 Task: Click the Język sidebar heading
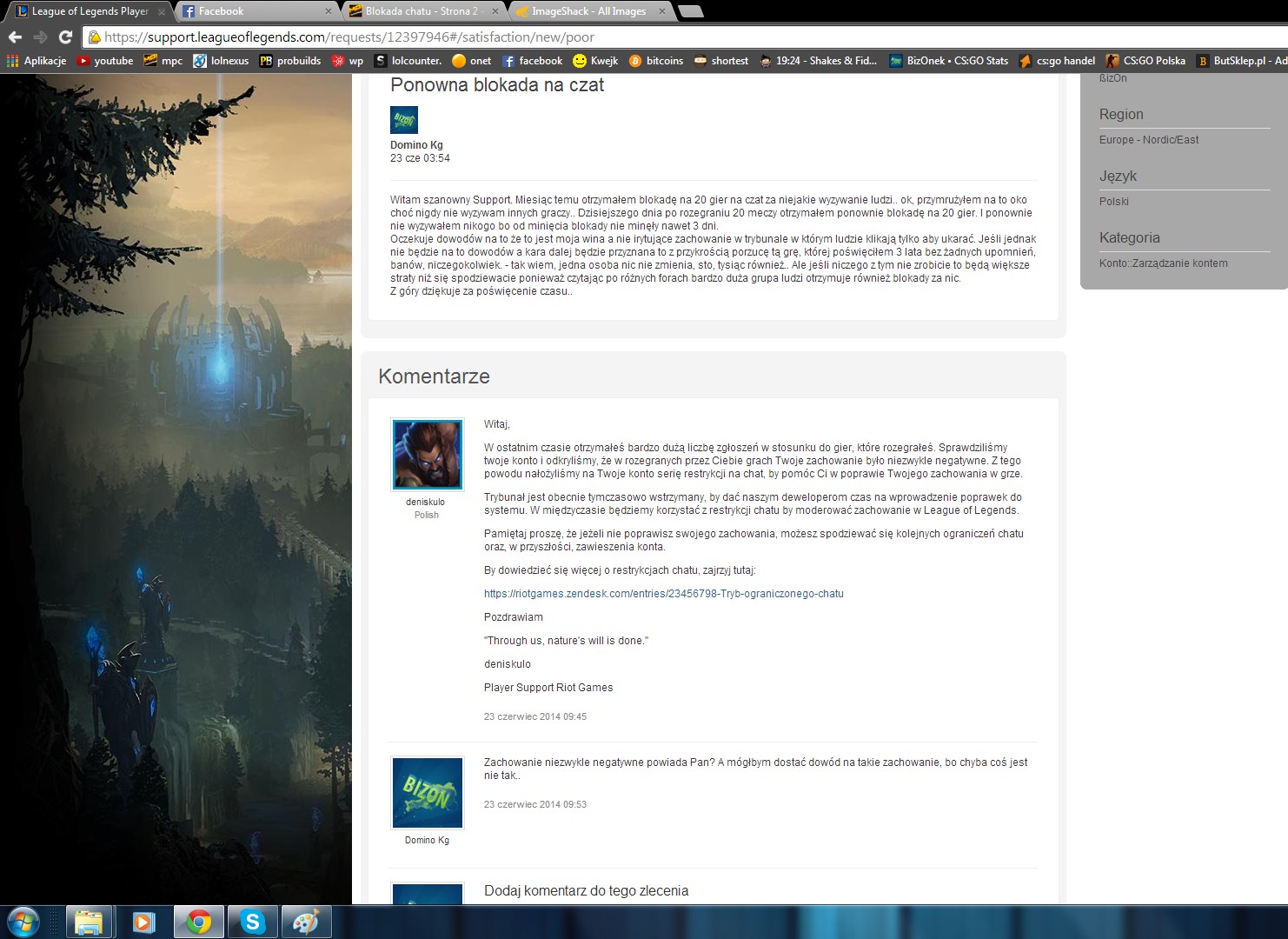tap(1118, 176)
